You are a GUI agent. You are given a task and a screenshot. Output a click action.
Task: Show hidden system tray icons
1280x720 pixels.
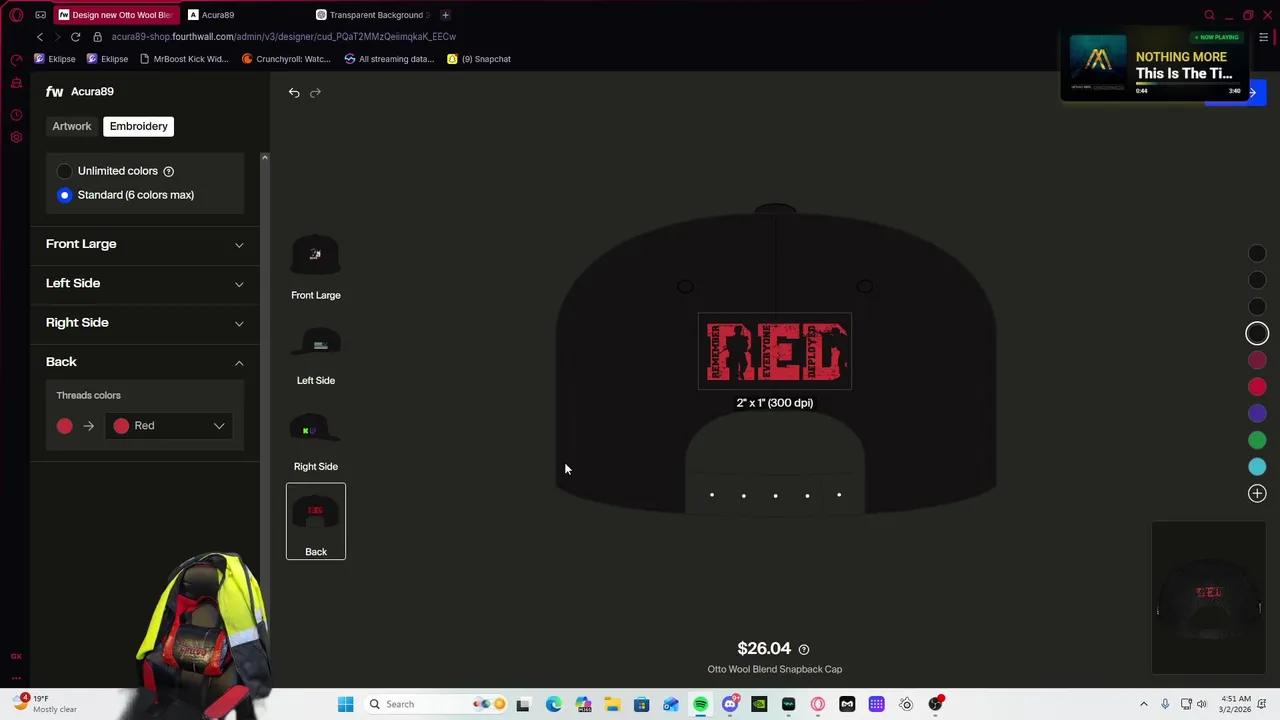1144,704
